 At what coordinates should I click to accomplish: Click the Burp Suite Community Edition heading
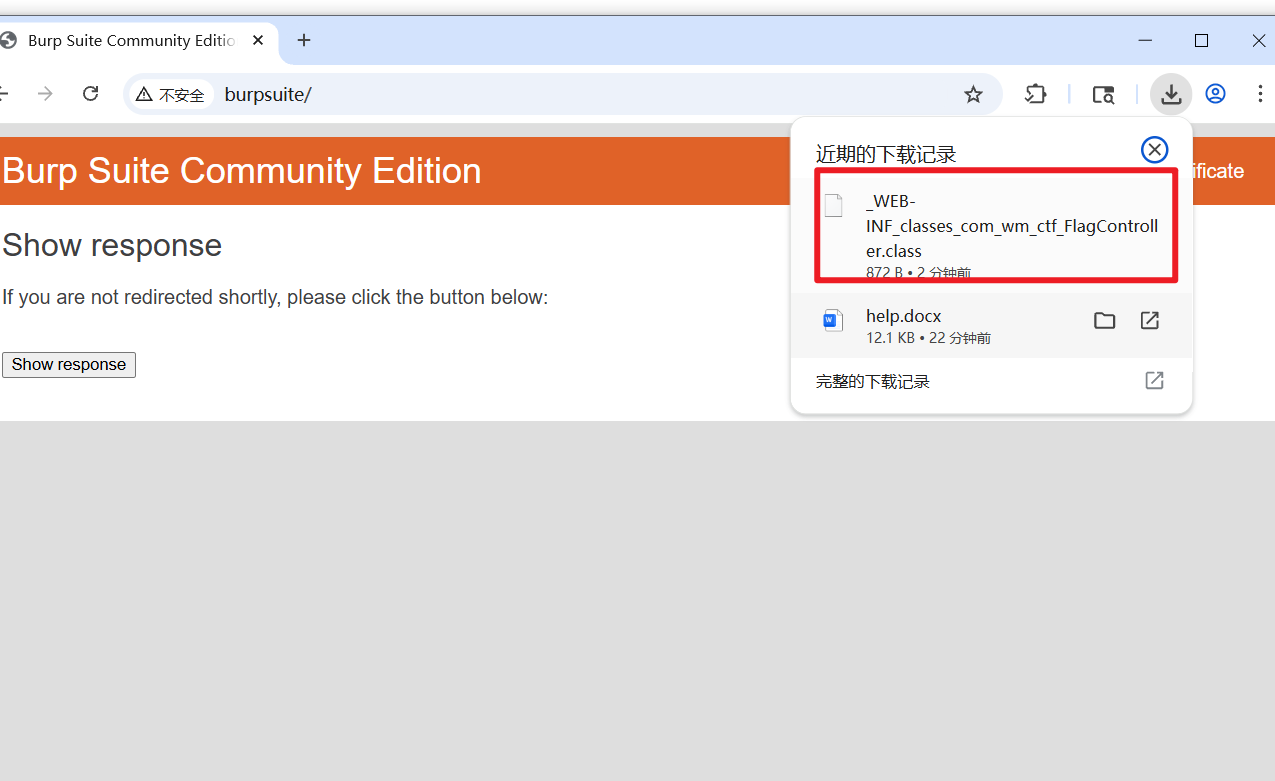[241, 171]
